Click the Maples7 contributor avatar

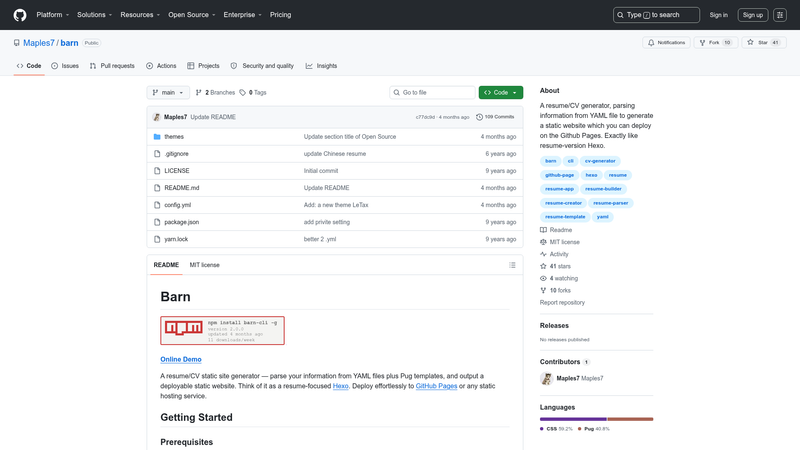coord(546,379)
